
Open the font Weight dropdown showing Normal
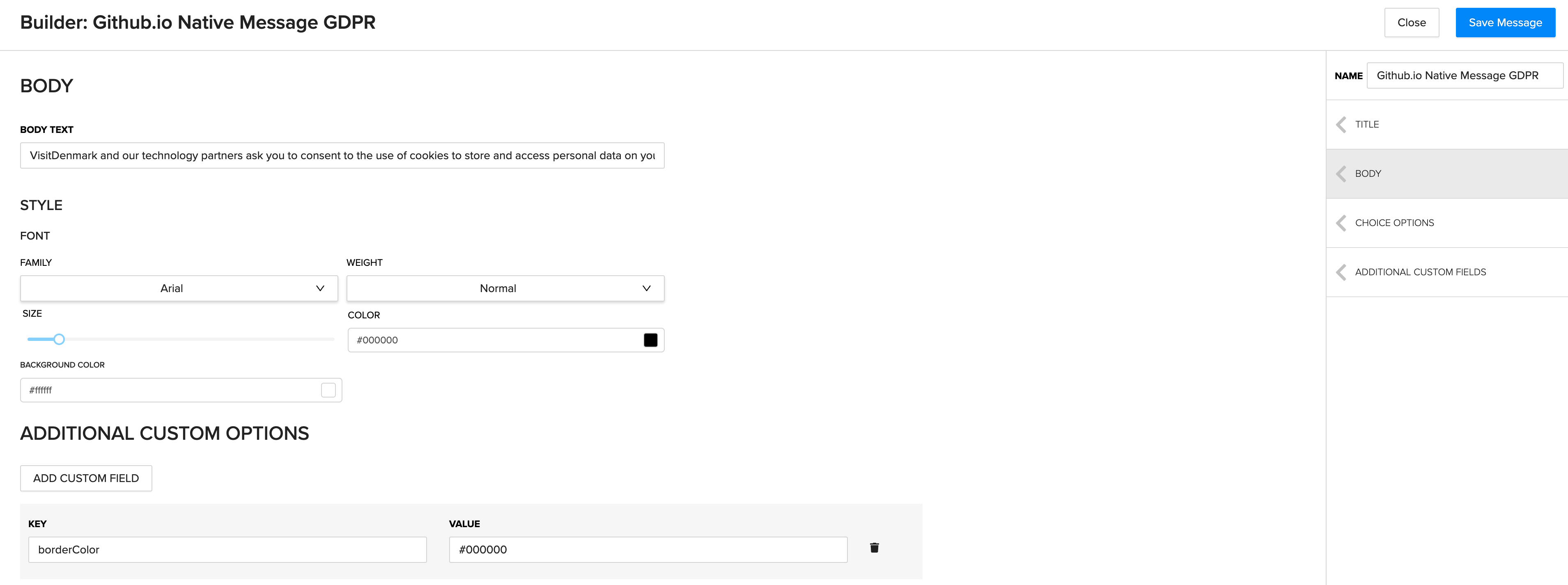[x=505, y=288]
